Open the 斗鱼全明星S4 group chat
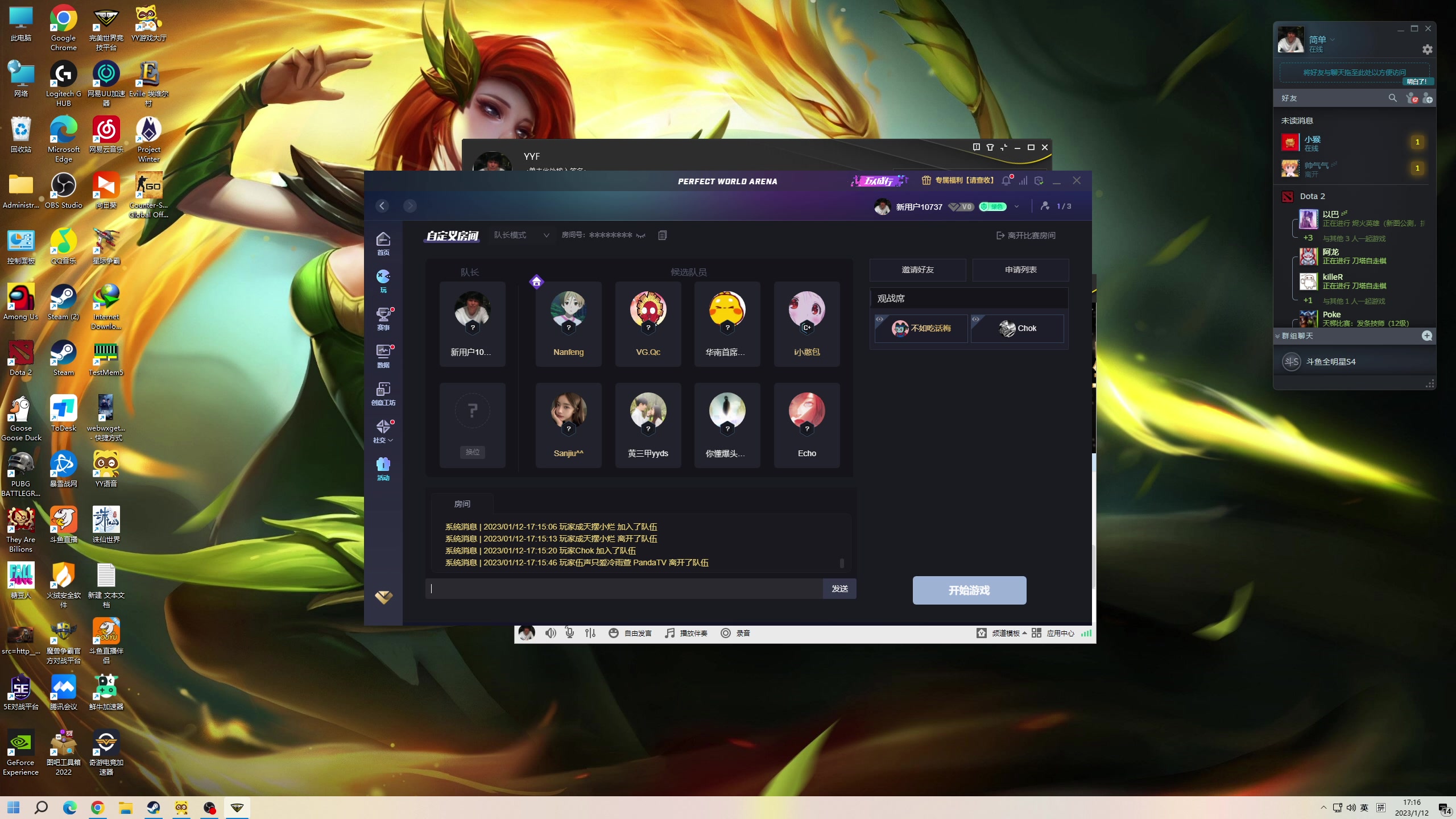The height and width of the screenshot is (819, 1456). coord(1354,362)
